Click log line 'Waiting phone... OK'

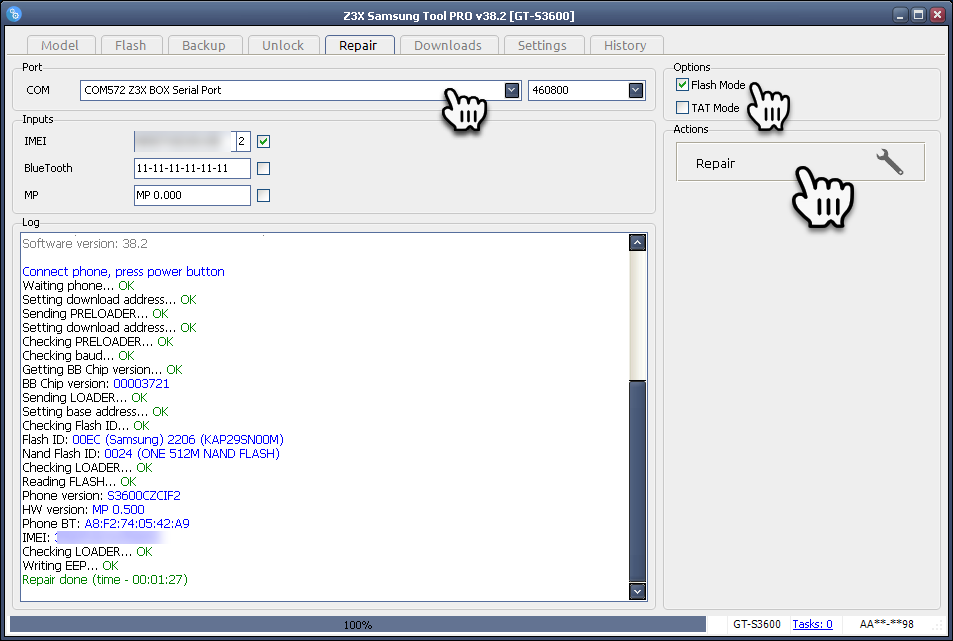click(x=78, y=286)
